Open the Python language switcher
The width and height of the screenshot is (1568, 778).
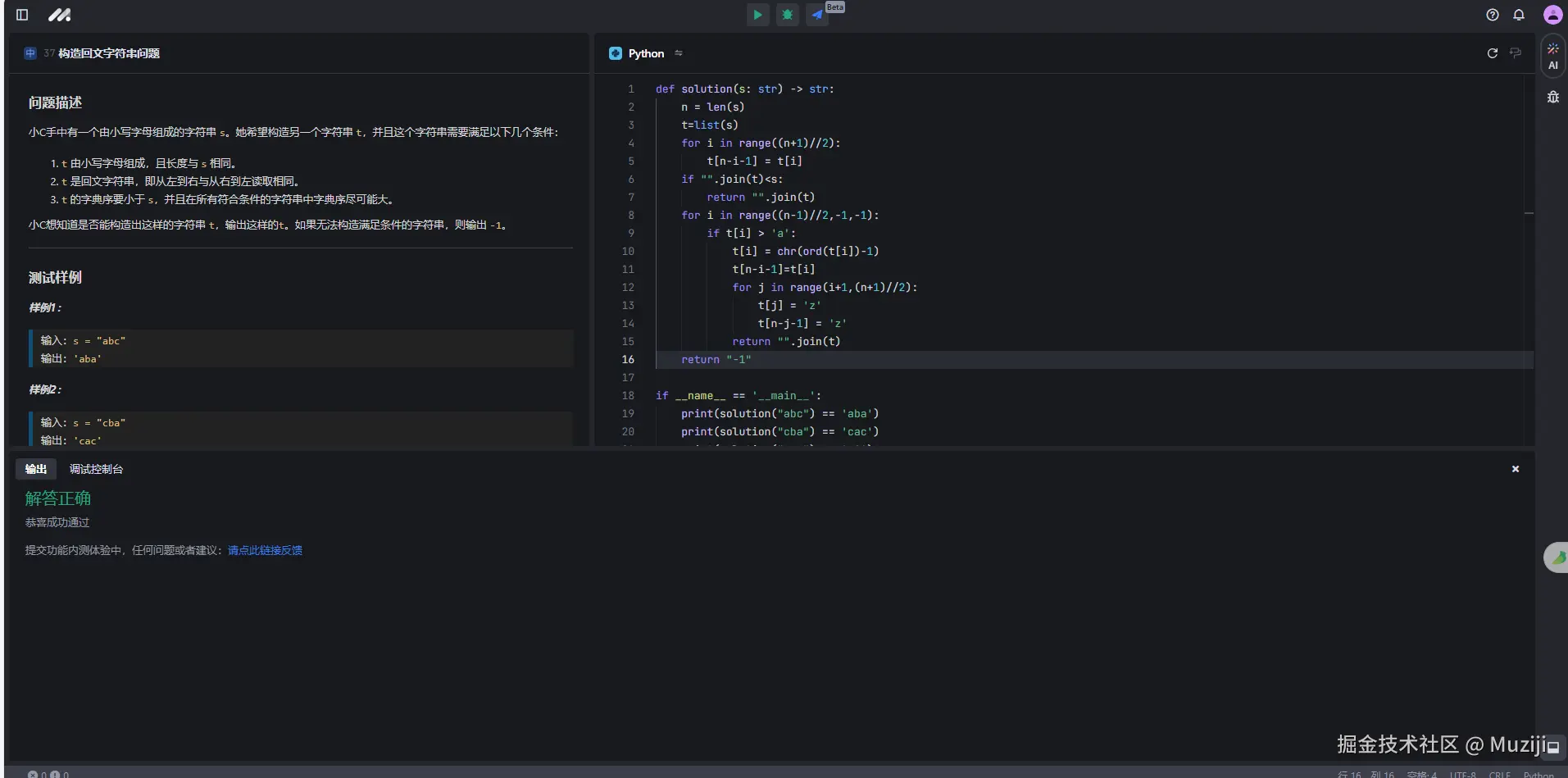pyautogui.click(x=647, y=53)
